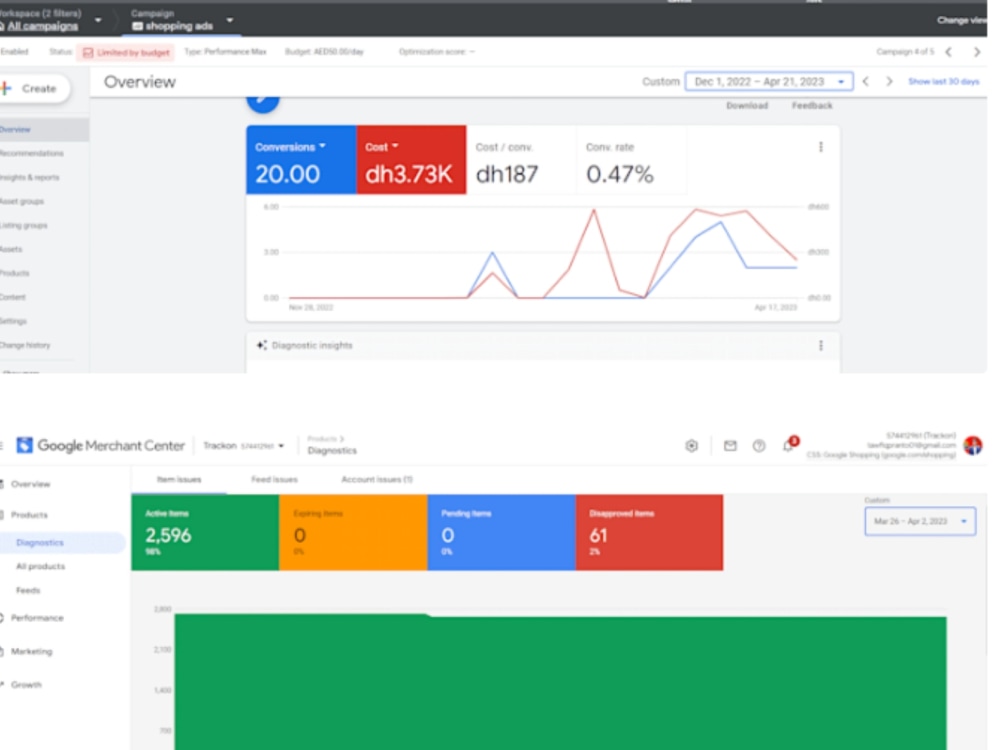This screenshot has width=1000, height=750.
Task: Click Budget AED50.00/day text
Action: click(x=324, y=52)
